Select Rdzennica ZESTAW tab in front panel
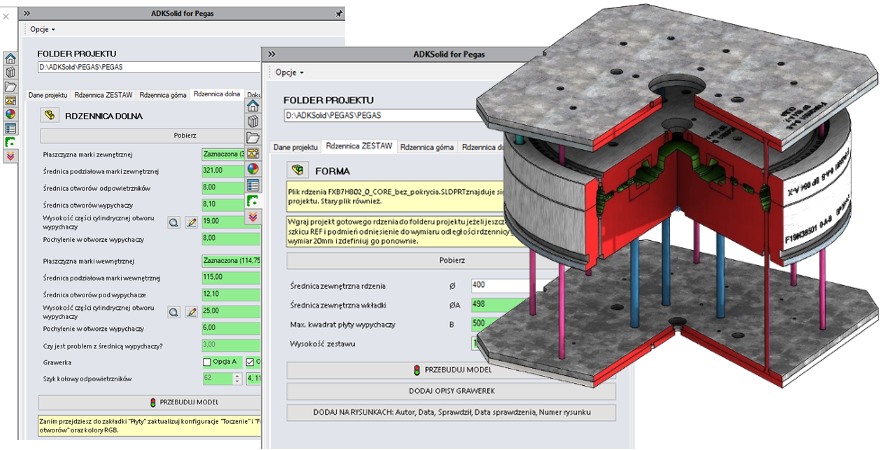Image resolution: width=890 pixels, height=450 pixels. [359, 146]
